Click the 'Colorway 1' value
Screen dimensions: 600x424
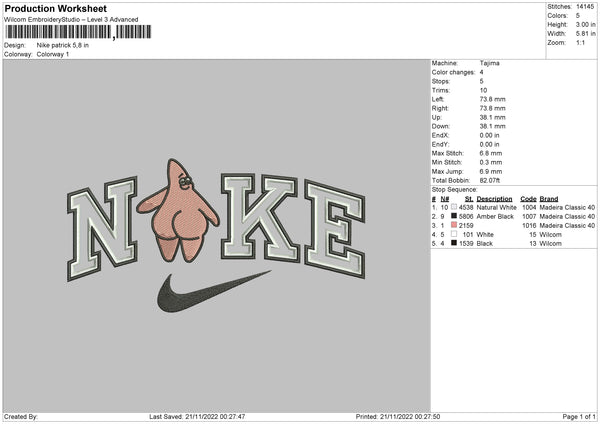click(x=53, y=54)
